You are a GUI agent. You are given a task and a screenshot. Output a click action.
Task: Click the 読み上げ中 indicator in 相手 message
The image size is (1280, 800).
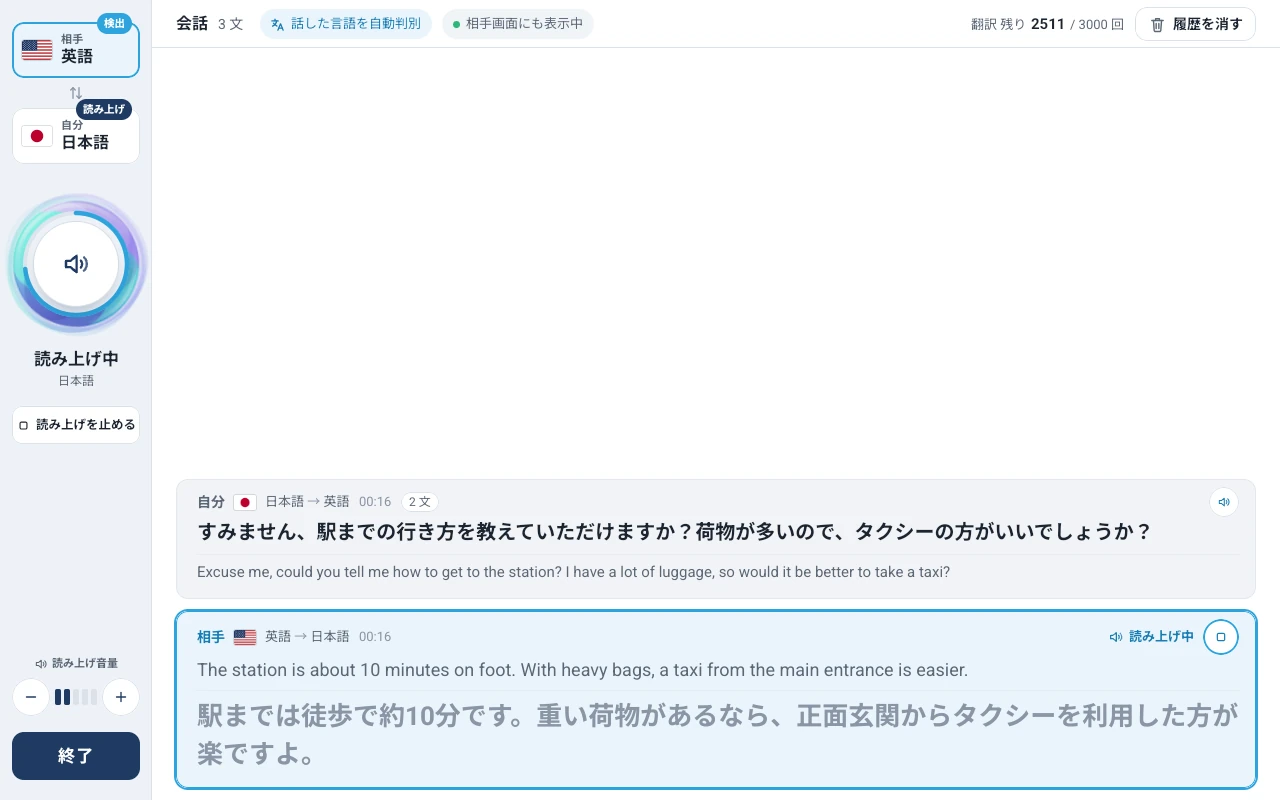pyautogui.click(x=1152, y=637)
